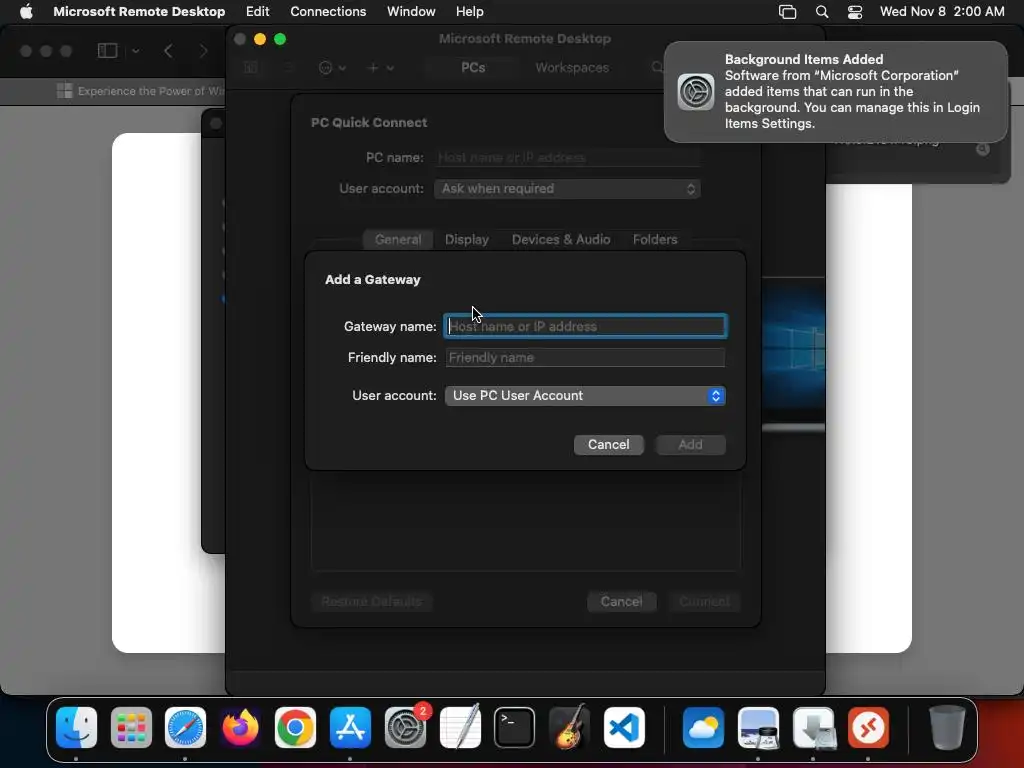
Task: Open Firefox from the Dock
Action: click(x=240, y=727)
